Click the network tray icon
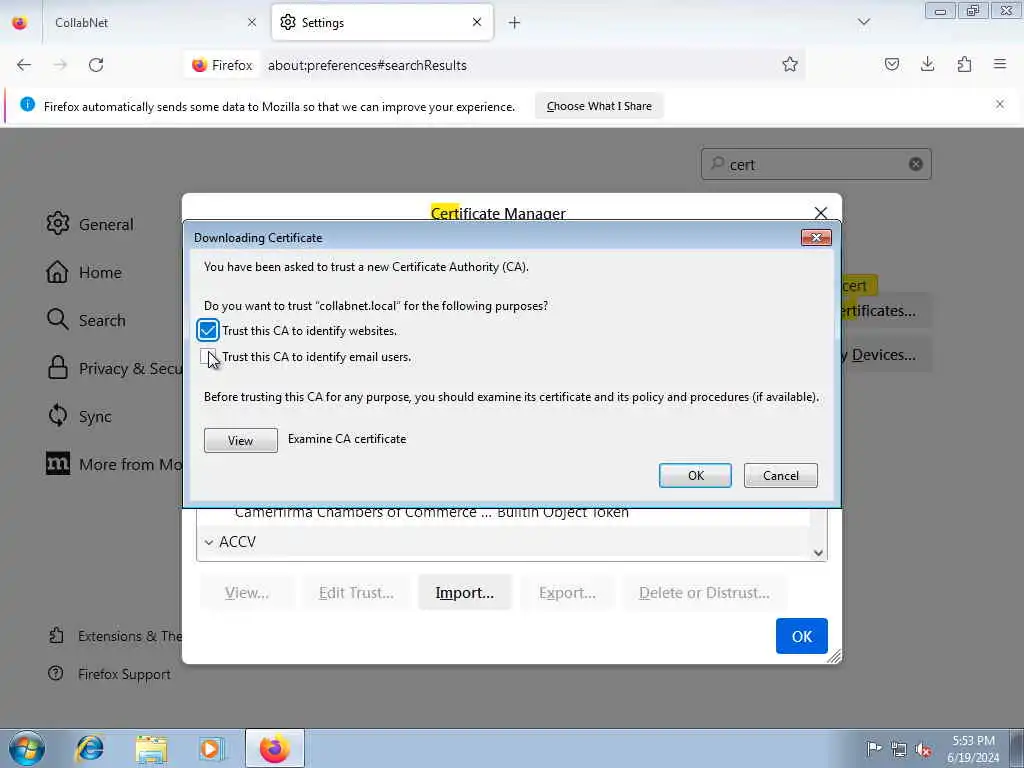The width and height of the screenshot is (1024, 768). 899,749
